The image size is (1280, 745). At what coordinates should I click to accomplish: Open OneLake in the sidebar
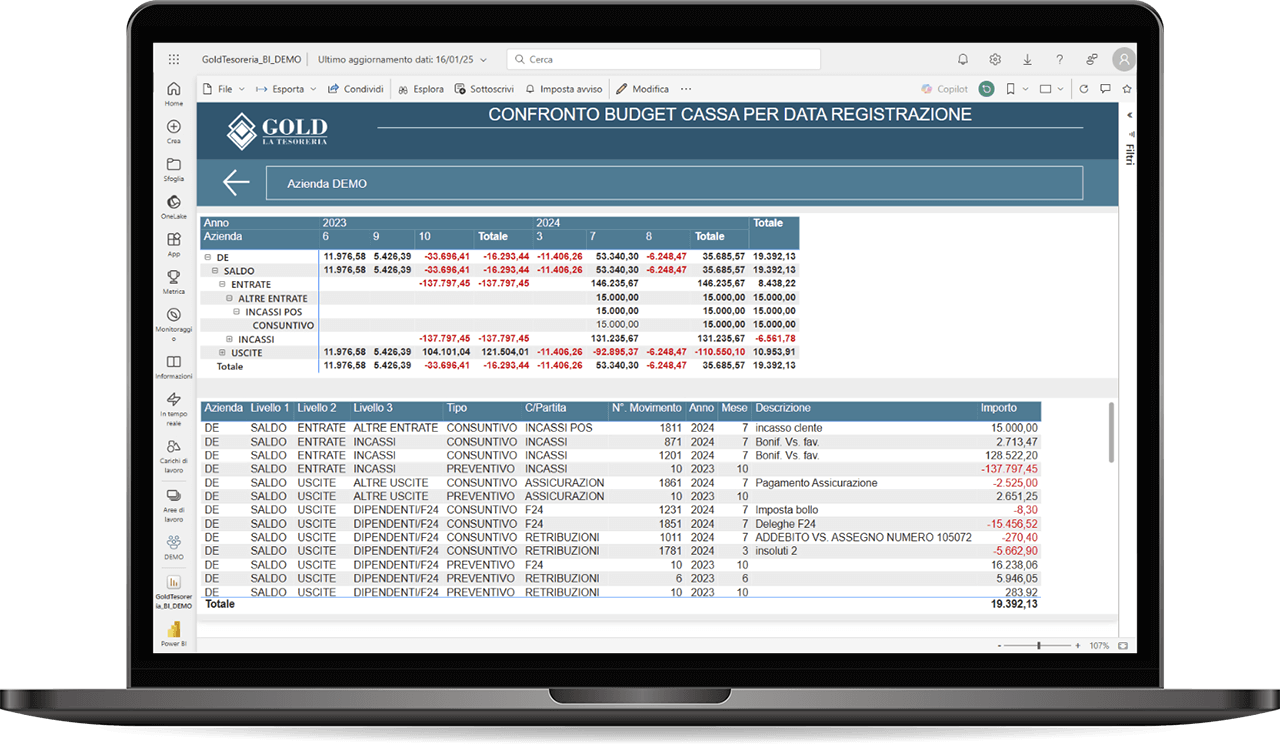click(x=174, y=207)
